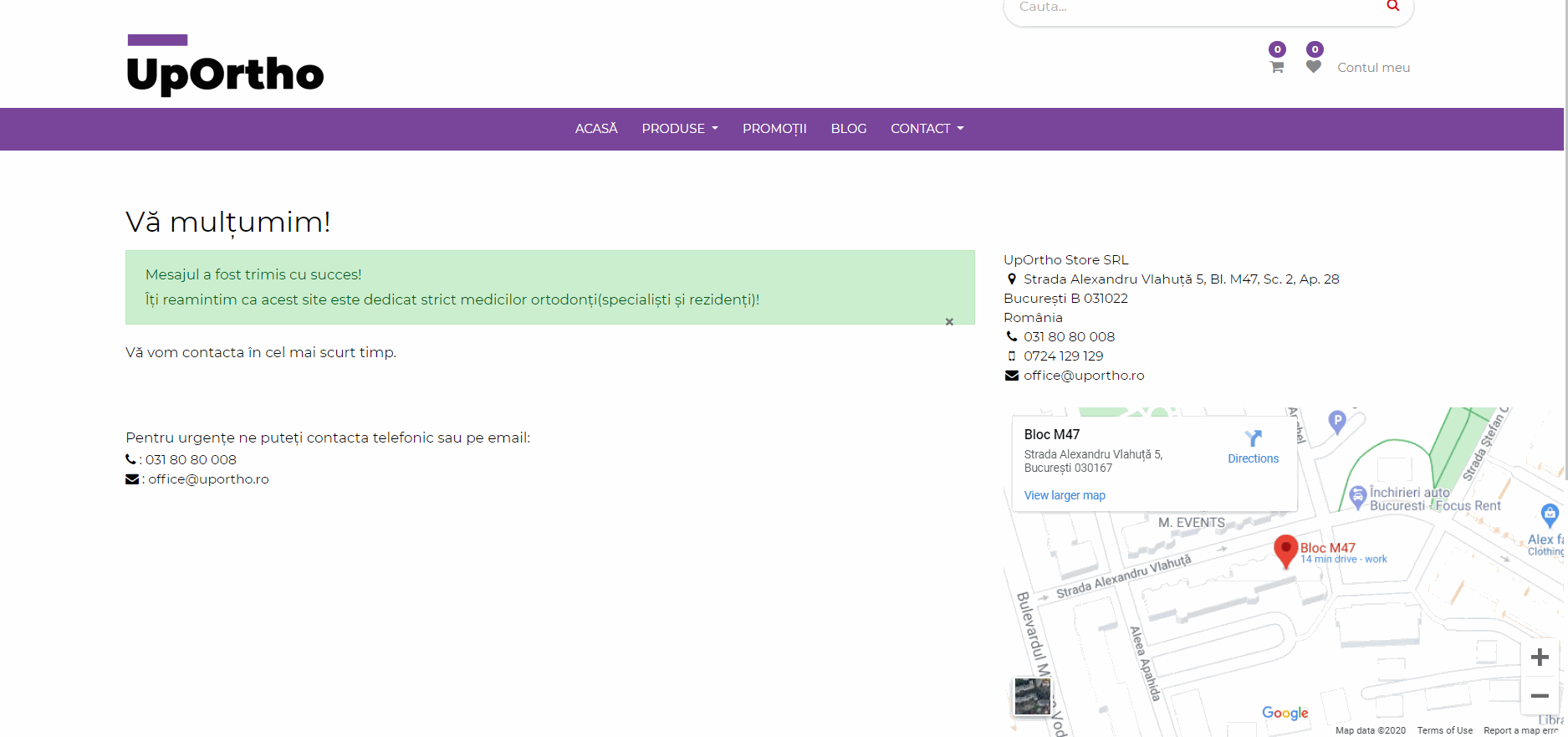The width and height of the screenshot is (1568, 737).
Task: Open the shopping cart icon
Action: tap(1277, 67)
